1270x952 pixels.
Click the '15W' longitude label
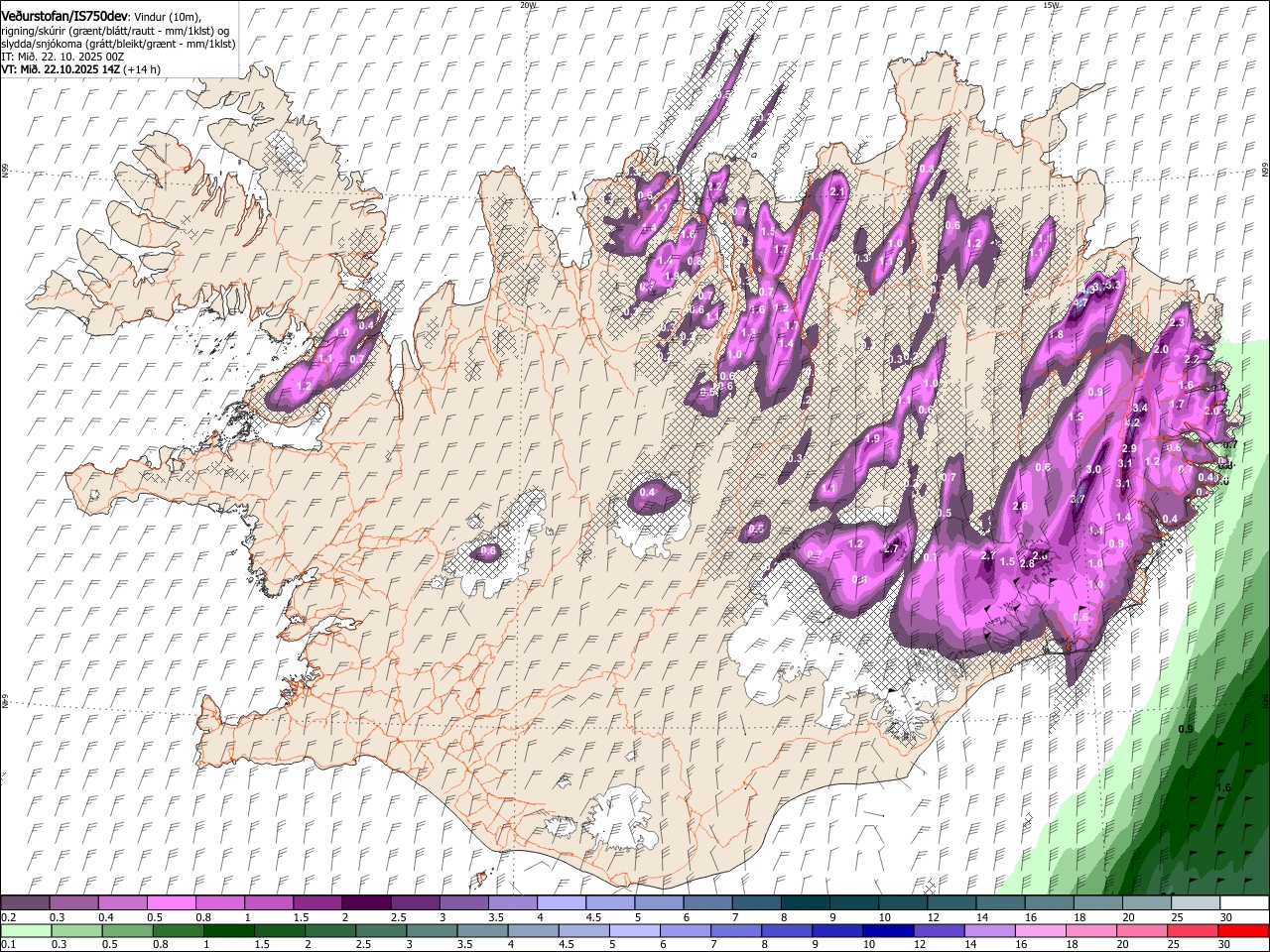pos(1051,5)
